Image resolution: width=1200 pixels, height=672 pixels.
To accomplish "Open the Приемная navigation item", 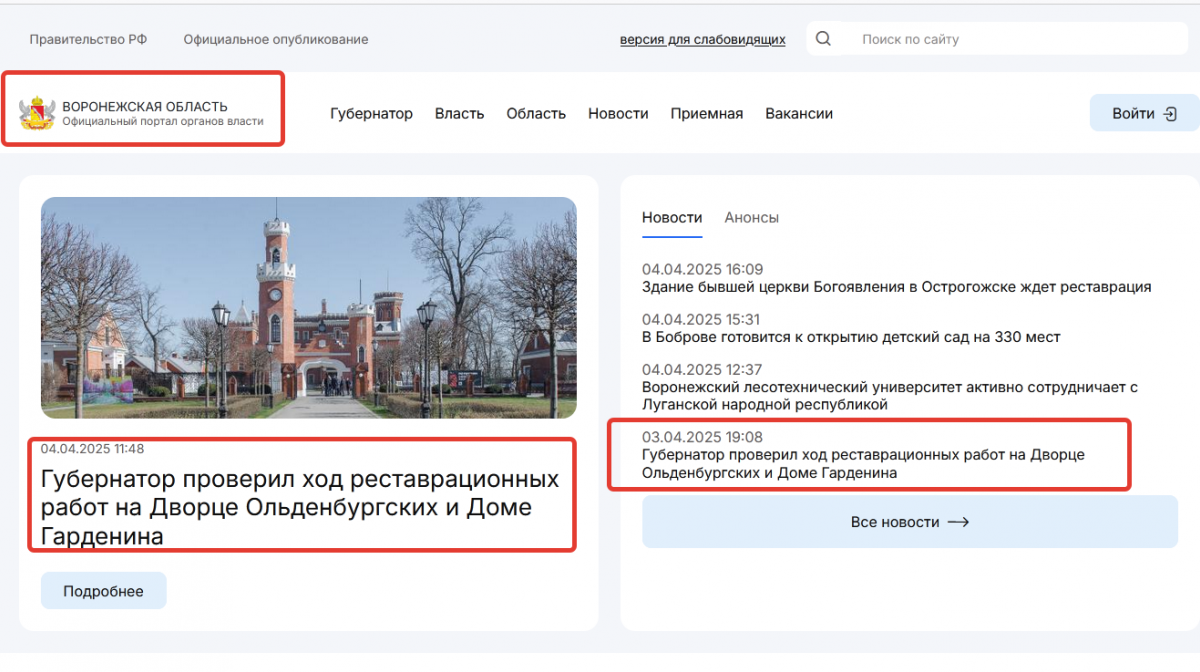I will [706, 114].
